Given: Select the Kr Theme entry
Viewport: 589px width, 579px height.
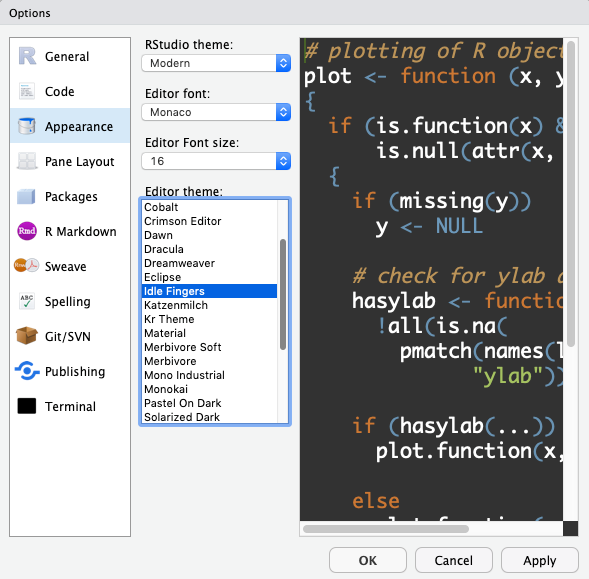Looking at the screenshot, I should [x=210, y=319].
